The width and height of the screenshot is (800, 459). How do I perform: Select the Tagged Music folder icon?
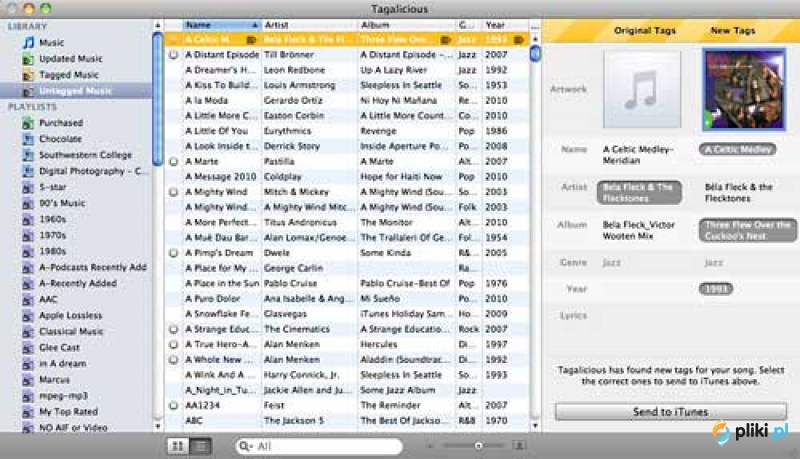click(29, 75)
